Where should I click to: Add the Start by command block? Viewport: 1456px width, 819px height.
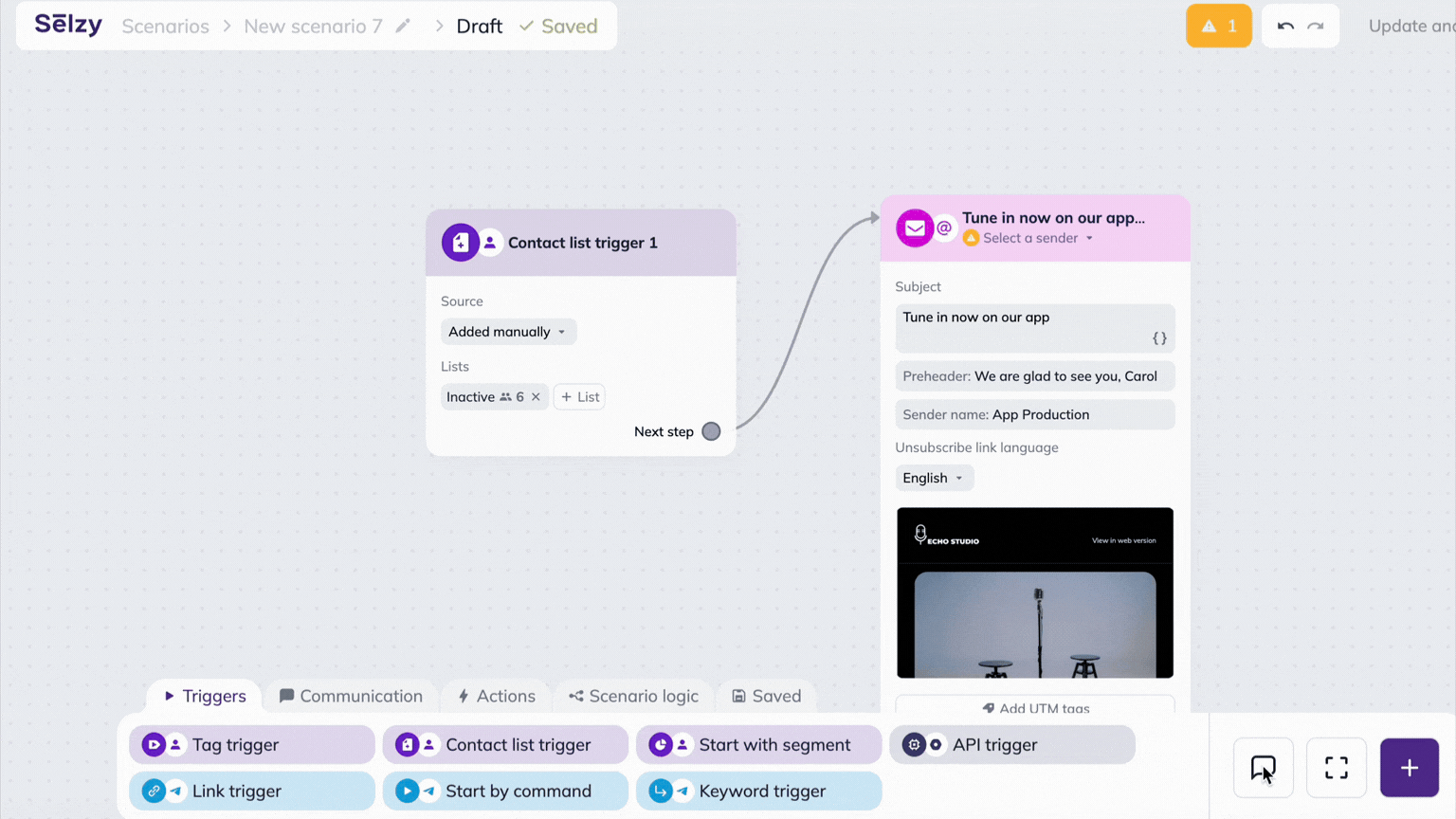(x=505, y=791)
